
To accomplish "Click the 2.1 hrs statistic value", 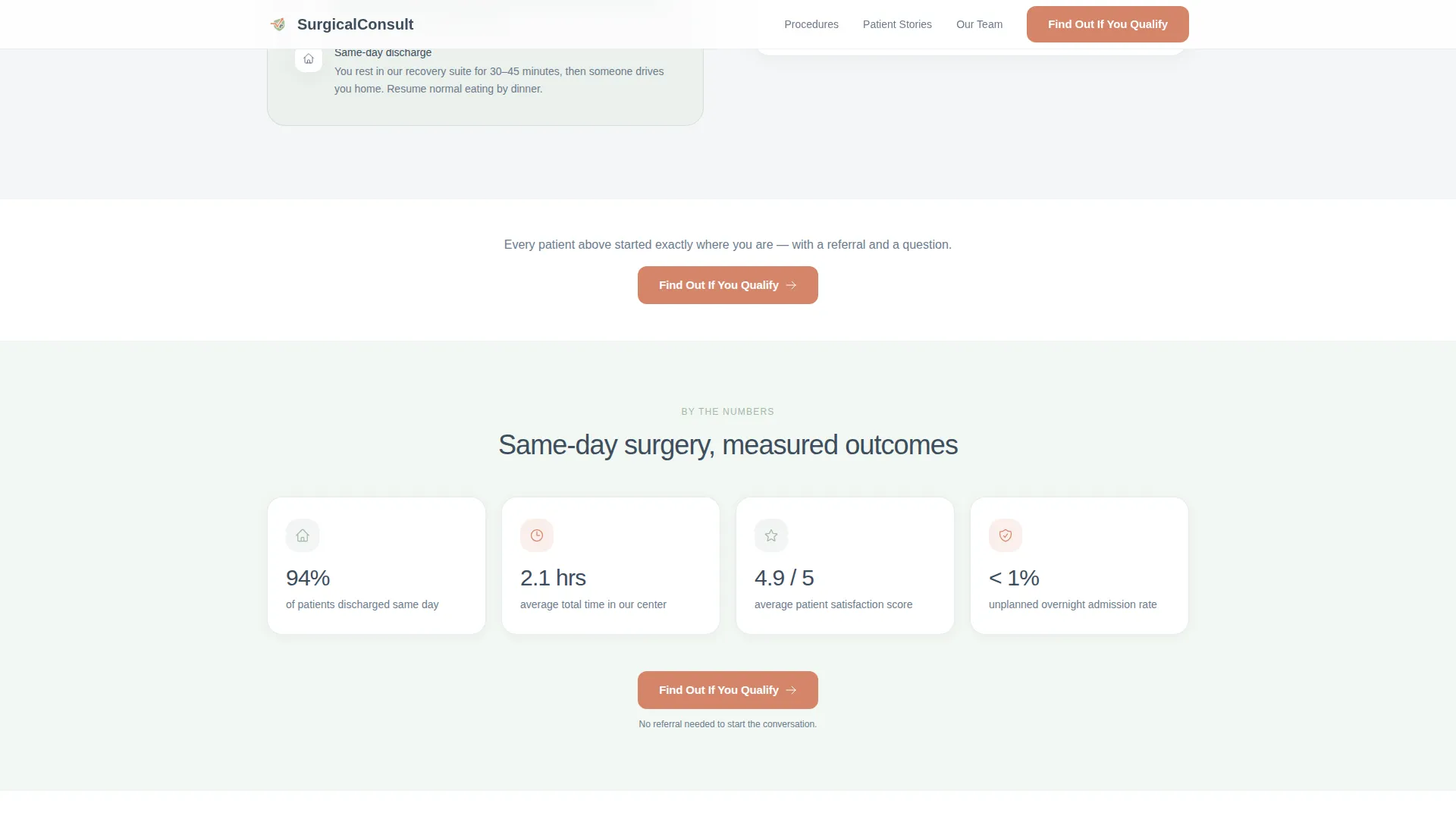I will tap(553, 578).
